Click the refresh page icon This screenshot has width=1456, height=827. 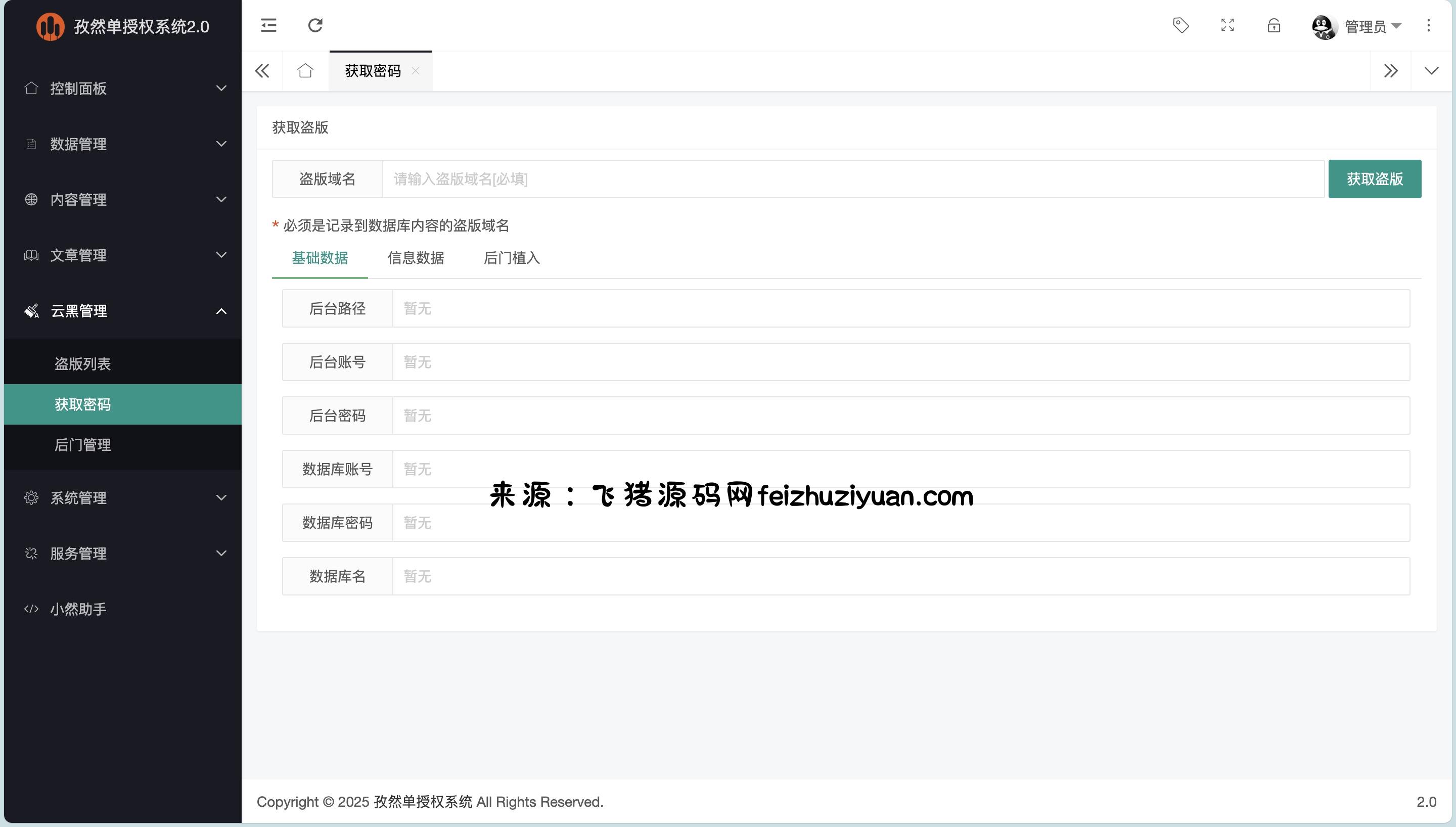tap(315, 26)
